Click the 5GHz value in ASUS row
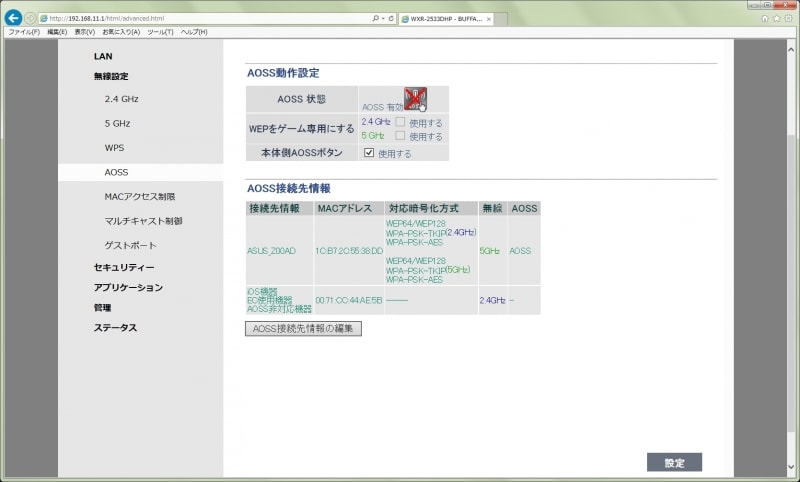This screenshot has width=800, height=482. (490, 251)
